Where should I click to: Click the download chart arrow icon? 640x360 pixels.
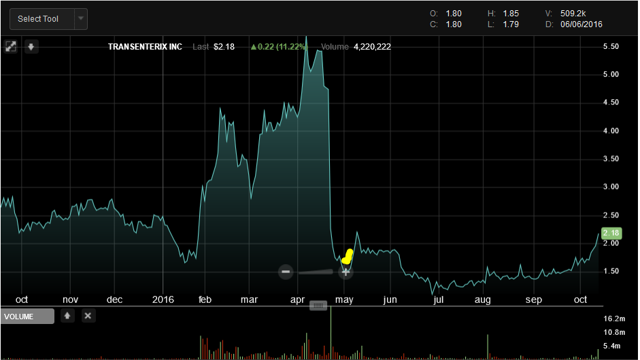click(31, 47)
